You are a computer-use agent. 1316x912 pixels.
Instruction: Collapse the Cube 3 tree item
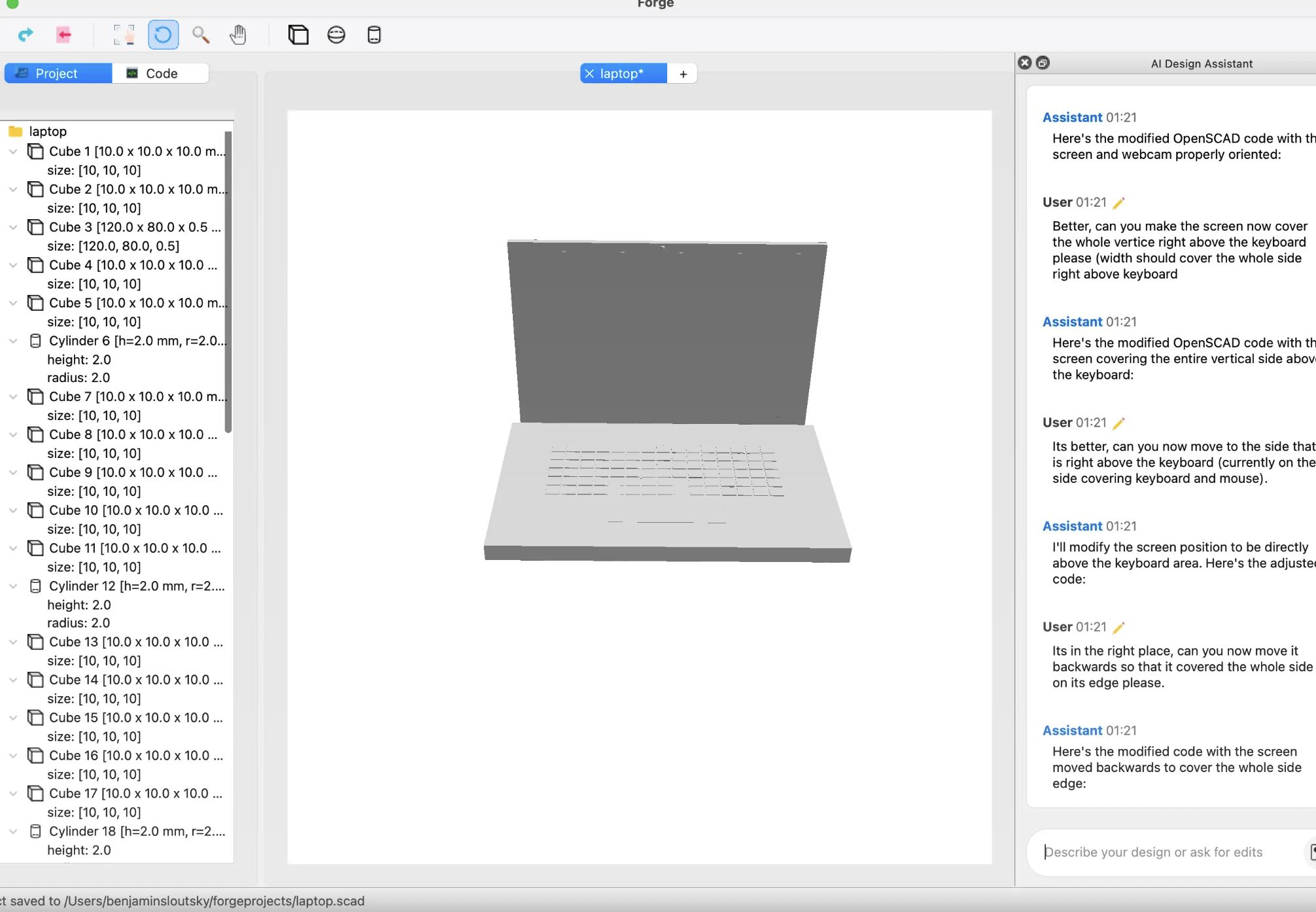[13, 227]
